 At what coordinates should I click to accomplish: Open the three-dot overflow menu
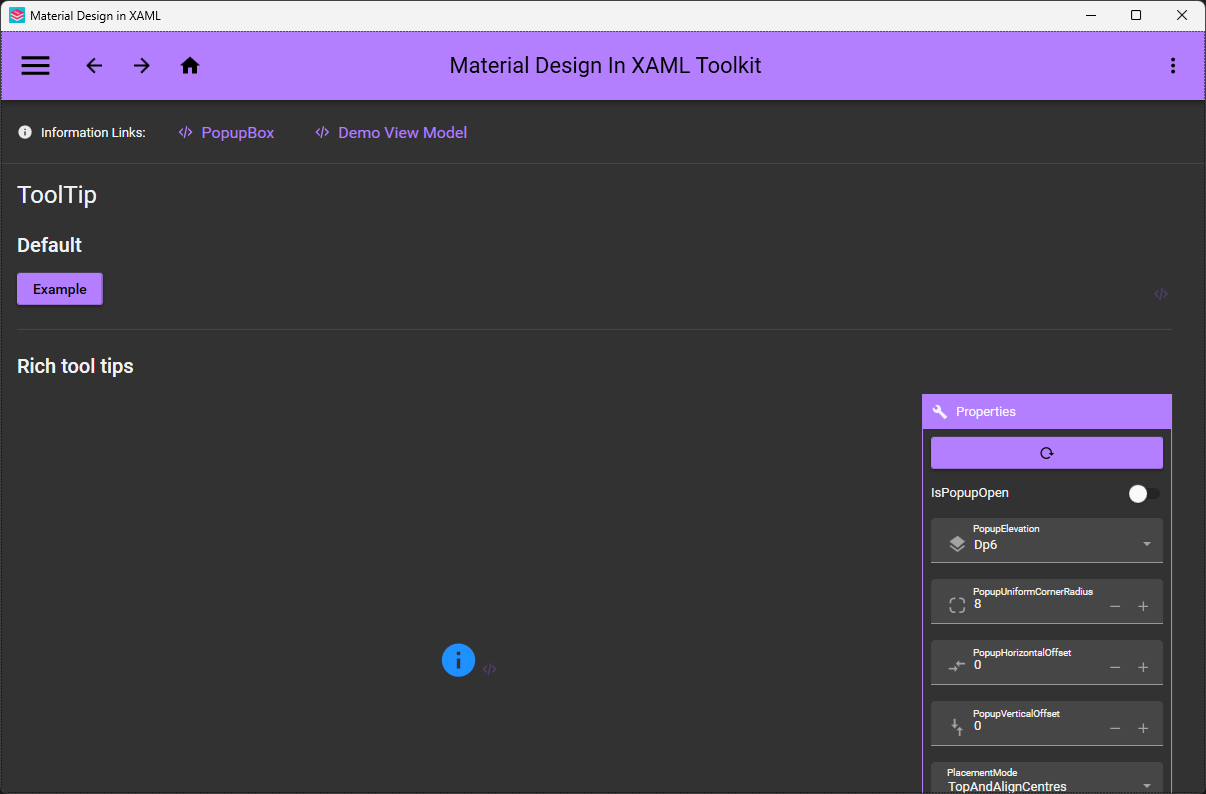pyautogui.click(x=1172, y=66)
